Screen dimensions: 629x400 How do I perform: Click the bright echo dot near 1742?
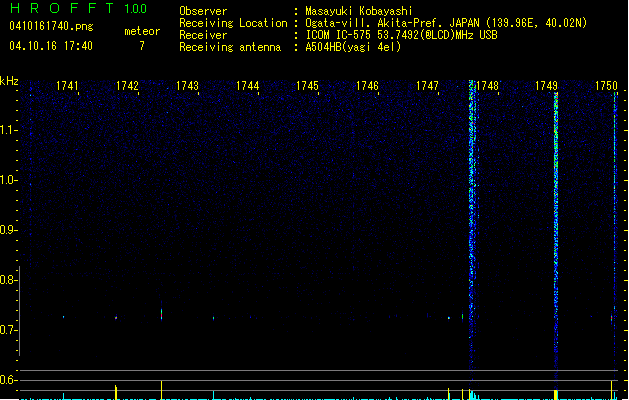click(x=116, y=318)
